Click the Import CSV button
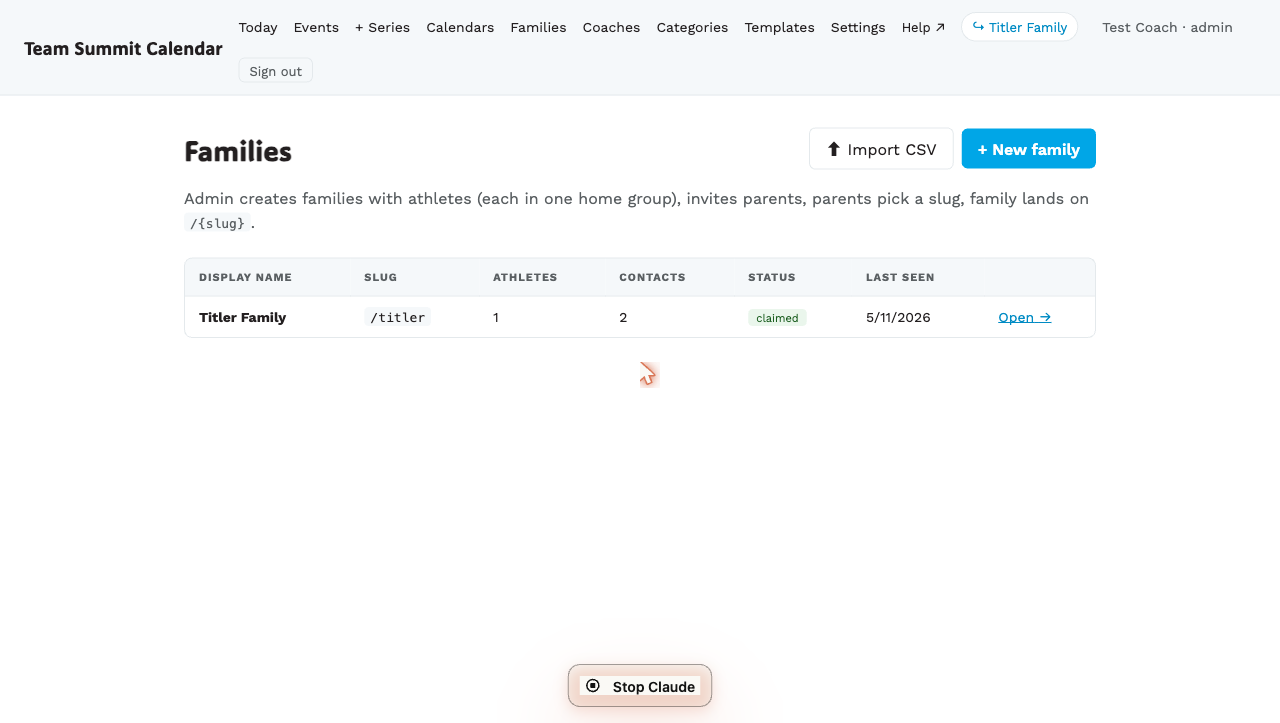1280x723 pixels. click(x=881, y=149)
